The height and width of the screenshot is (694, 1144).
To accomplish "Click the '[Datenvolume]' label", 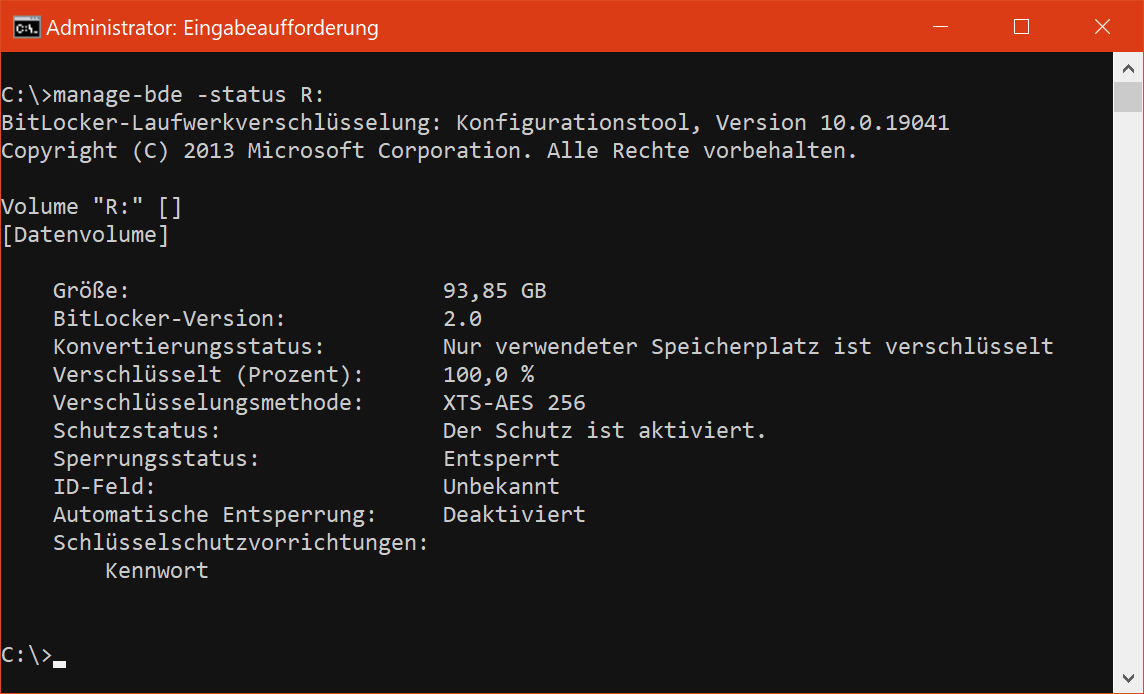I will click(x=85, y=235).
